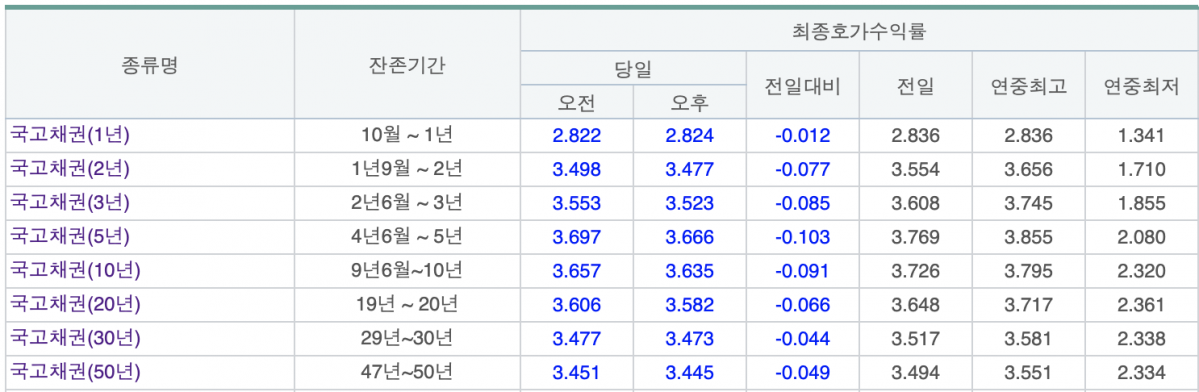
Task: Select the 2년6월 ~ 3년 maturity cell
Action: pyautogui.click(x=407, y=203)
